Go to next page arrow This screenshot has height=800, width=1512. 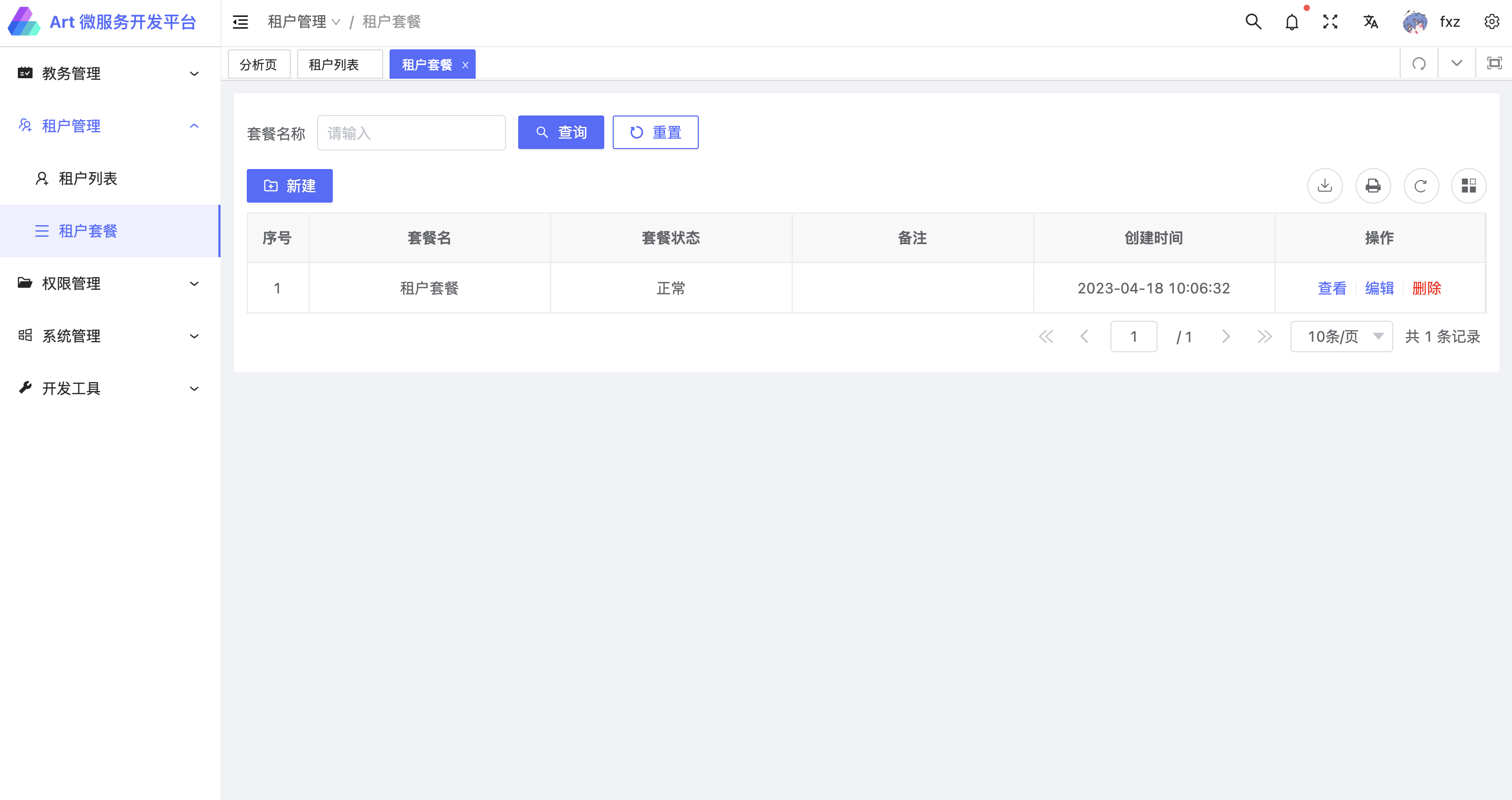point(1225,336)
